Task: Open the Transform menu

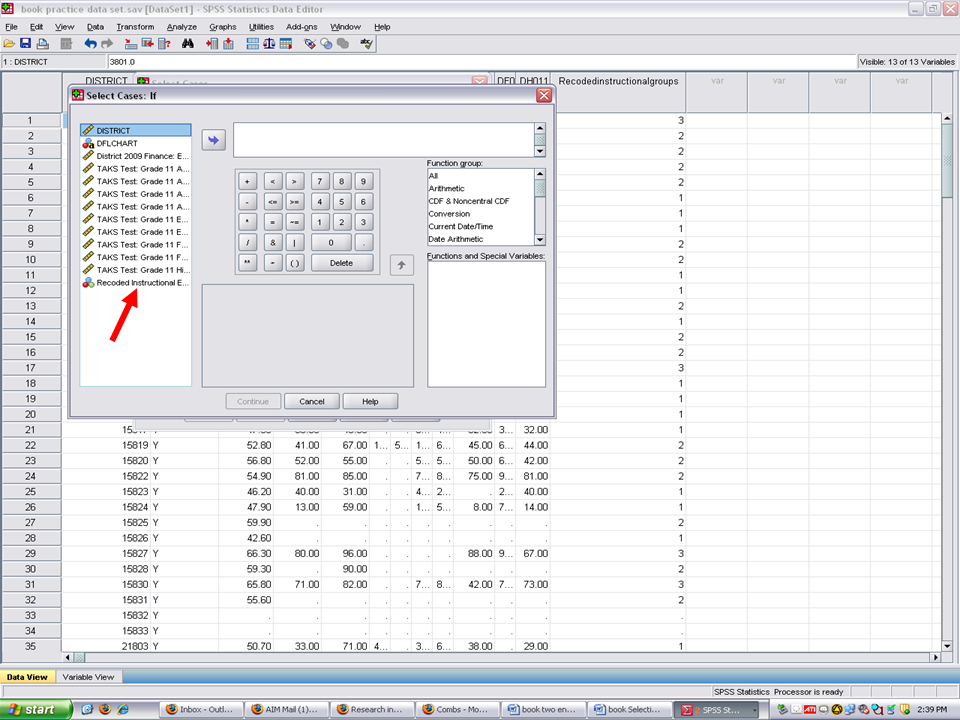Action: click(x=135, y=27)
